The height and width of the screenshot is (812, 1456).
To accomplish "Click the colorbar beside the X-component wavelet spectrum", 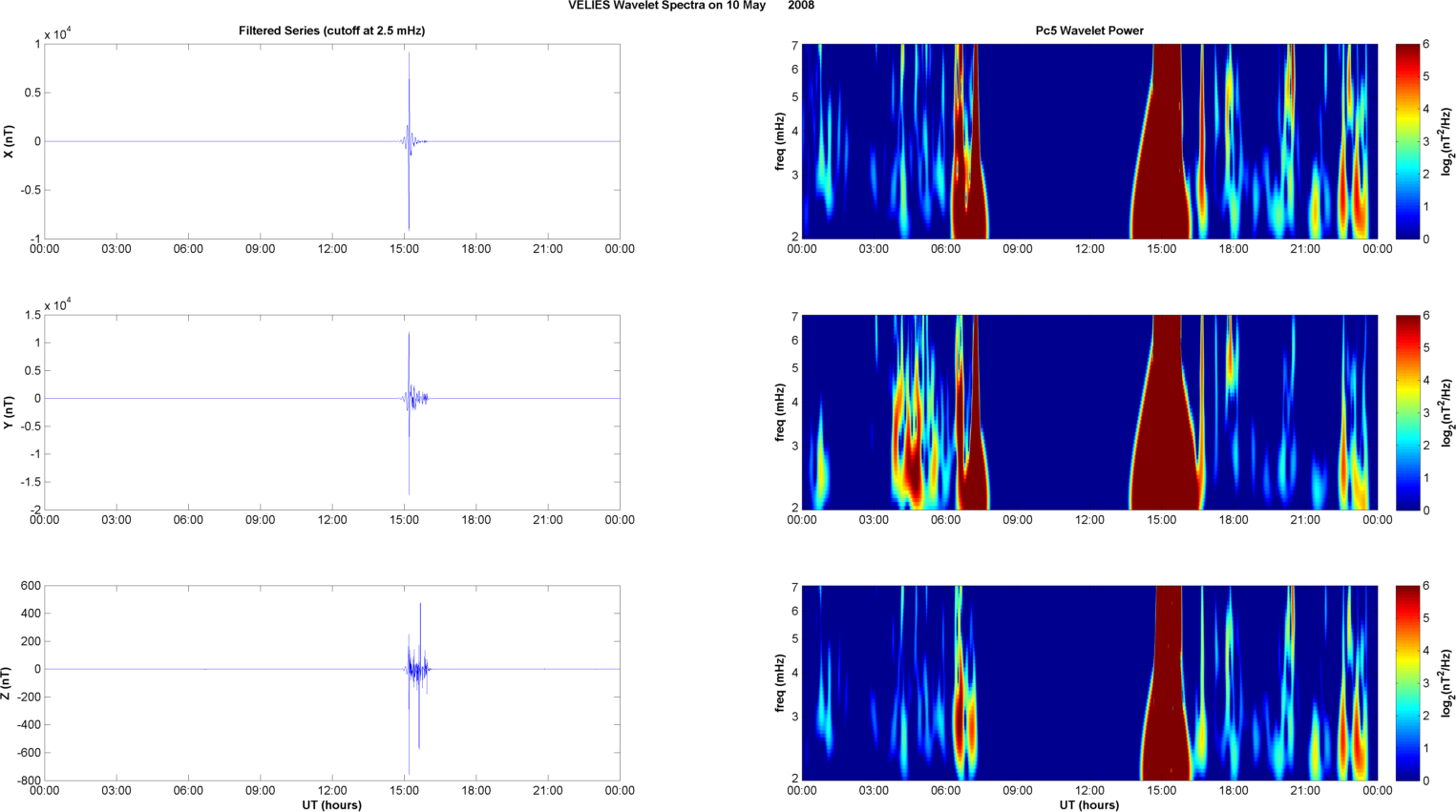I will (x=1407, y=141).
